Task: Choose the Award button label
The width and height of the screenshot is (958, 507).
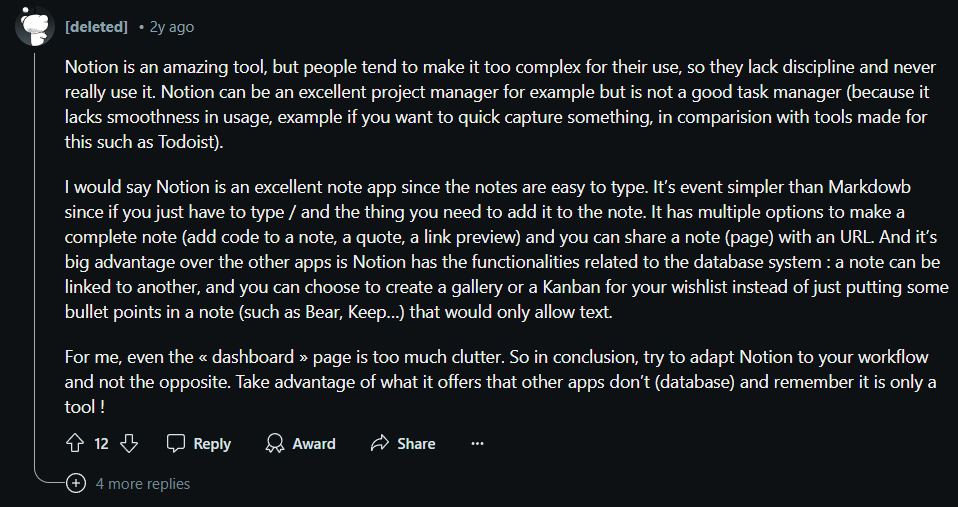Action: pyautogui.click(x=314, y=443)
